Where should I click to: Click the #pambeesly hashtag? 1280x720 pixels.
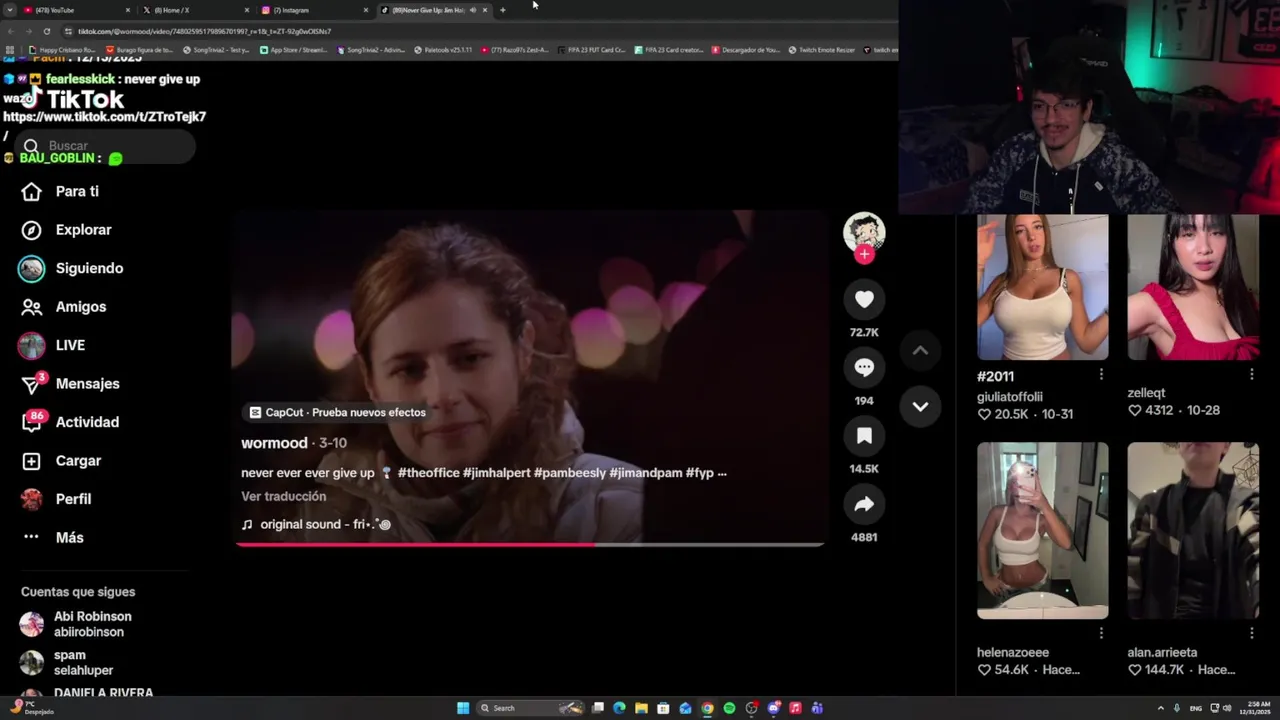pos(569,473)
